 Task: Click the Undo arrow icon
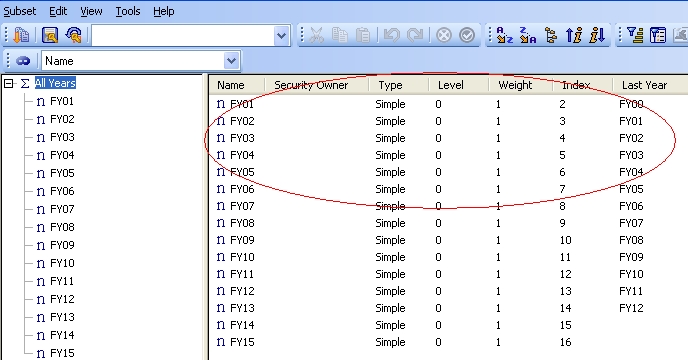point(391,35)
